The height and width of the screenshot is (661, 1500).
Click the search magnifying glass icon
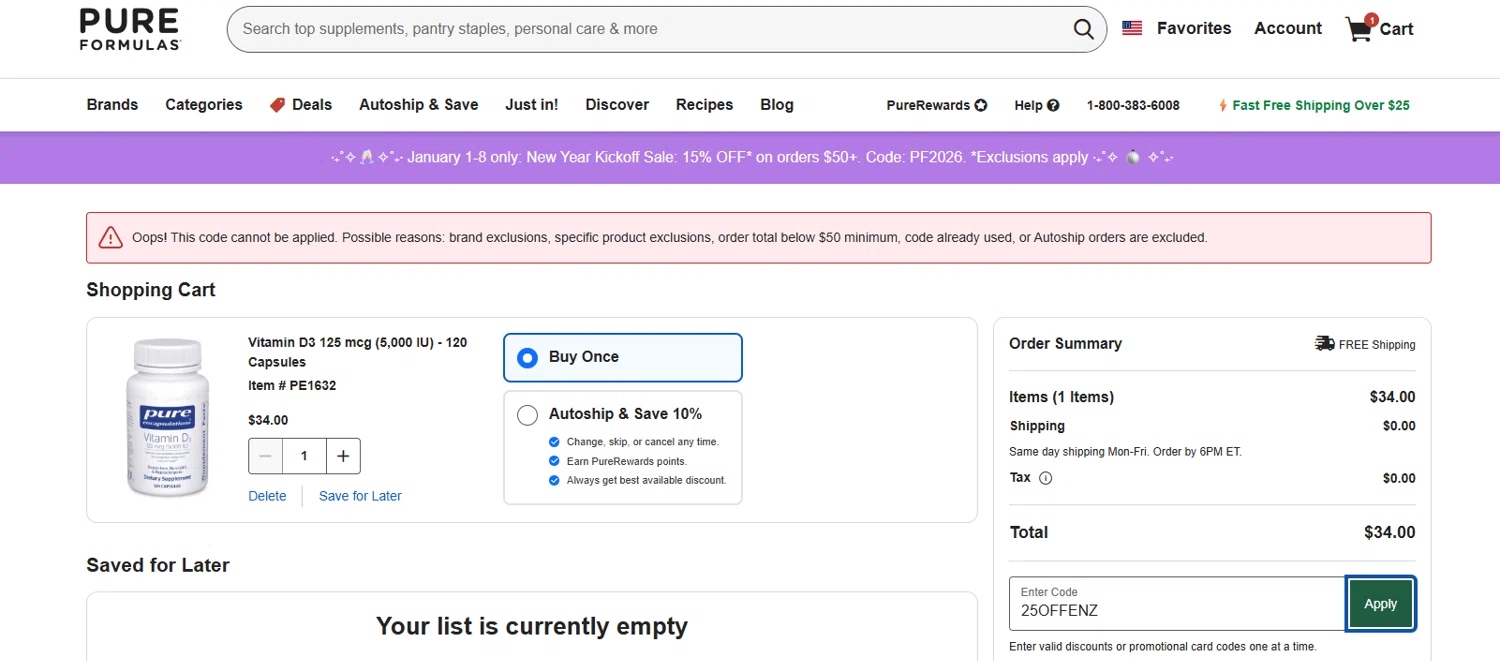point(1083,29)
